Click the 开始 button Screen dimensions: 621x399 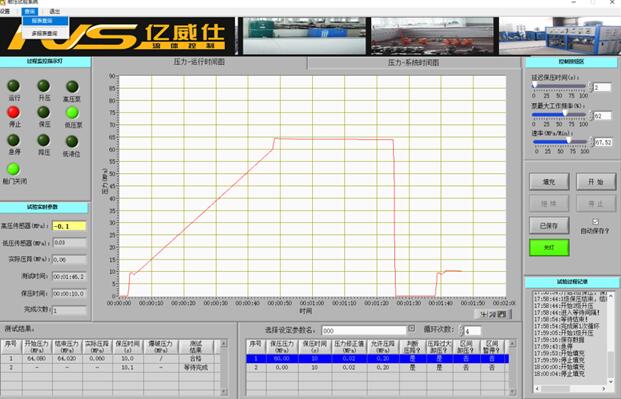(x=595, y=182)
